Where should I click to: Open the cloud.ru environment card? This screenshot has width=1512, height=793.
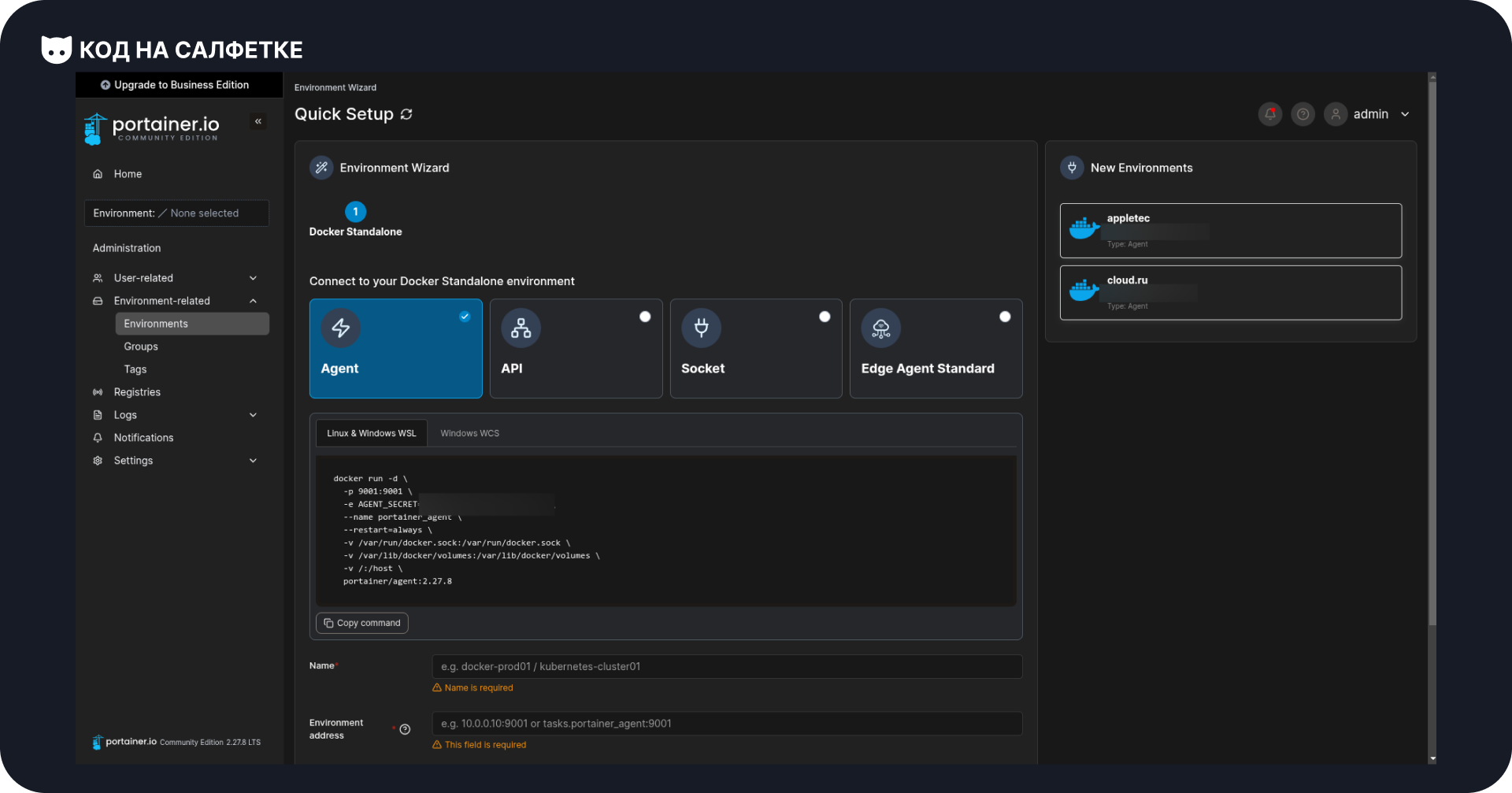(1231, 293)
